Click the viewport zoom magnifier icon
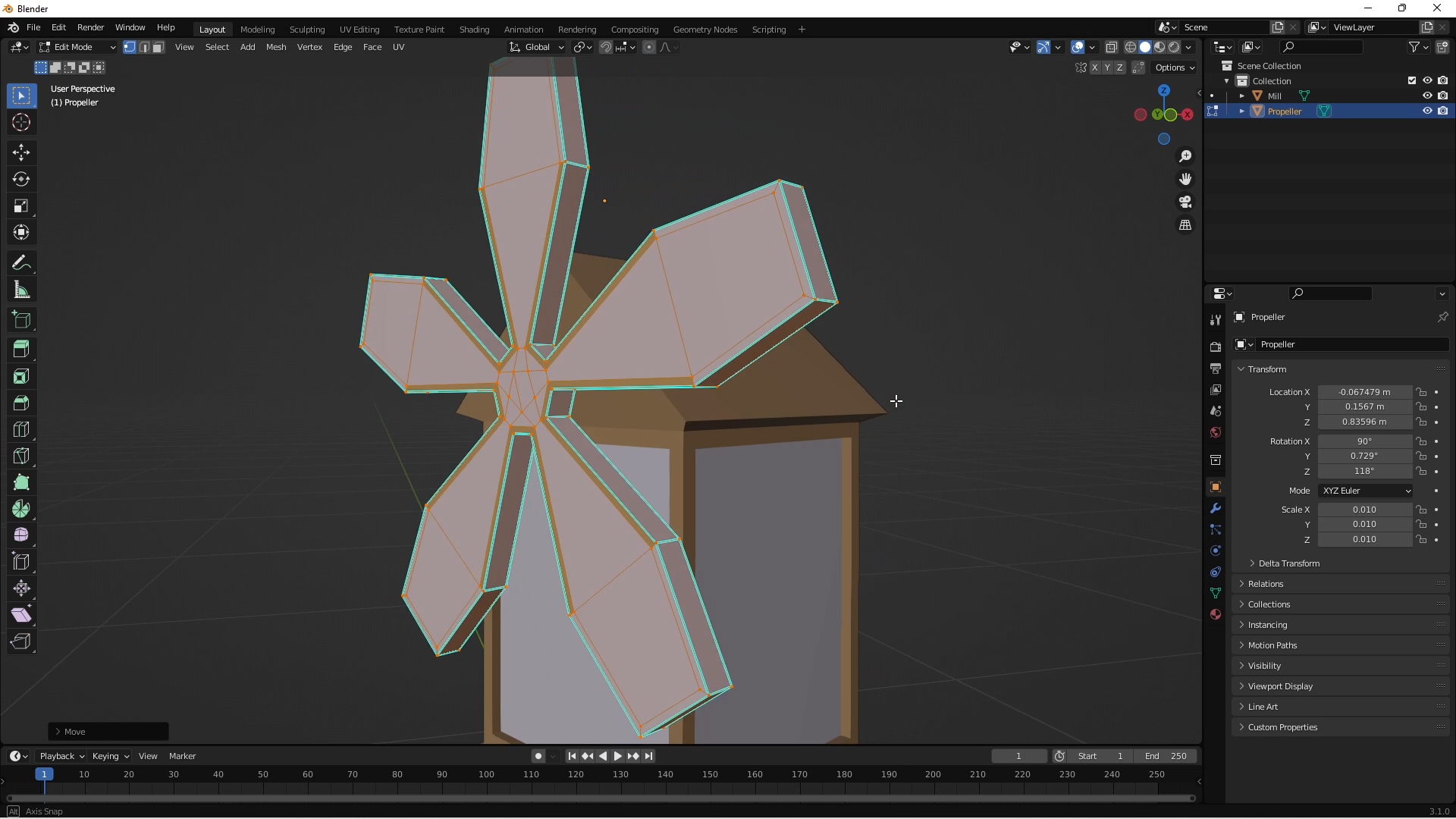 pyautogui.click(x=1185, y=156)
